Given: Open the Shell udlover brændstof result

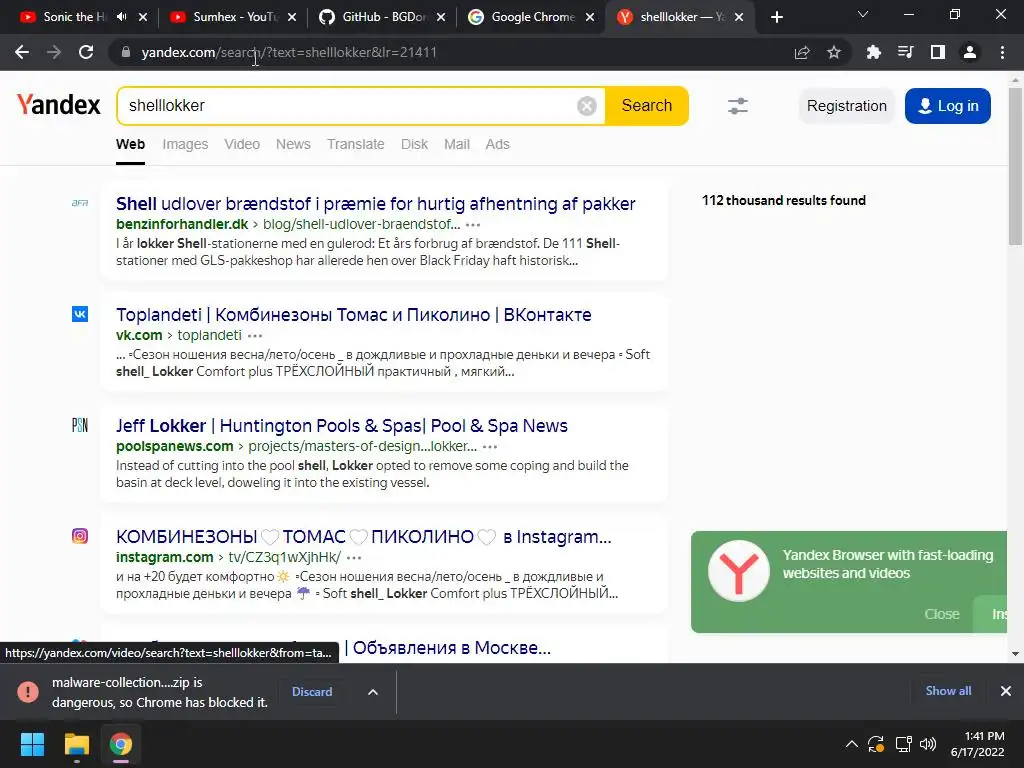Looking at the screenshot, I should click(376, 204).
